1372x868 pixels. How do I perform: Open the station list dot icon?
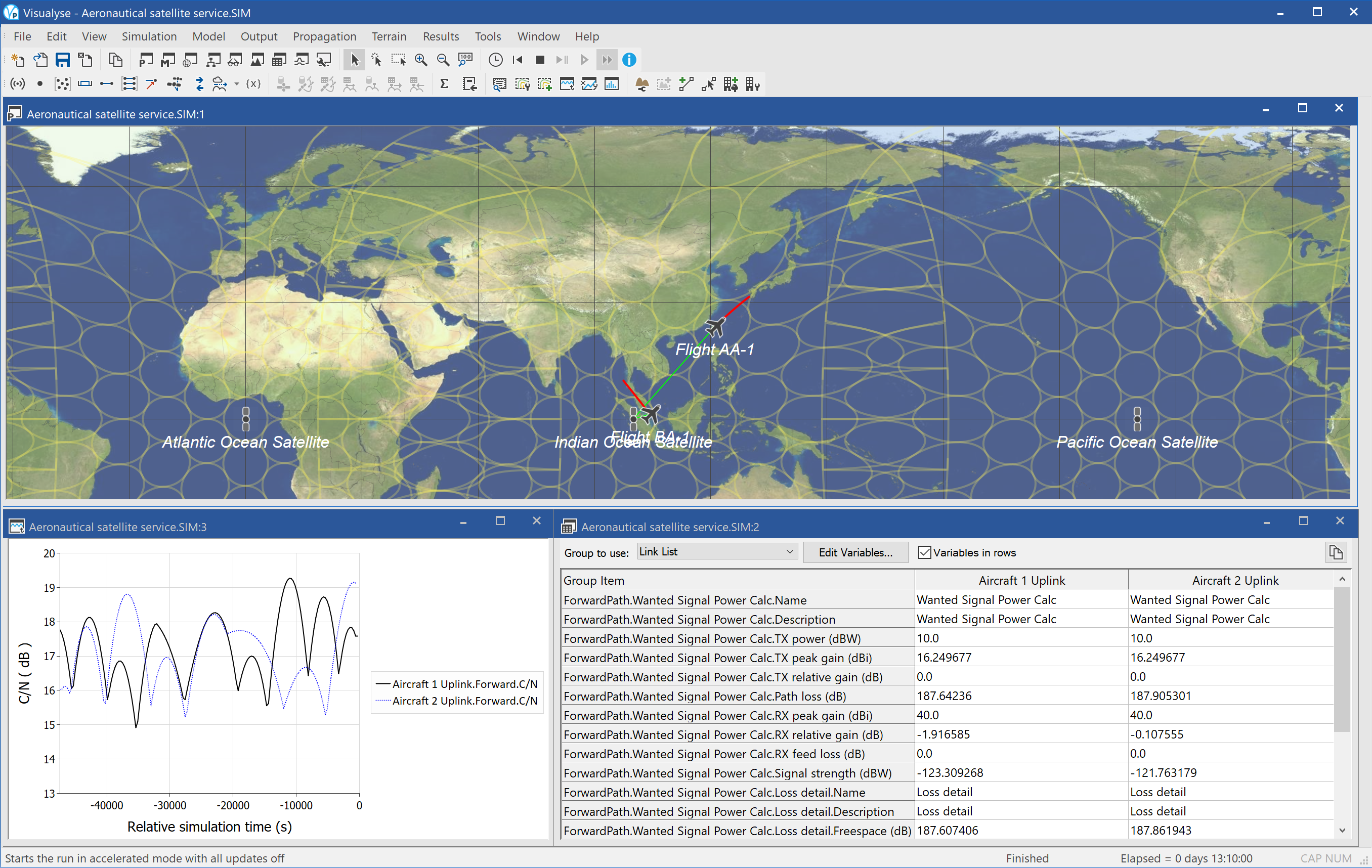coord(40,84)
